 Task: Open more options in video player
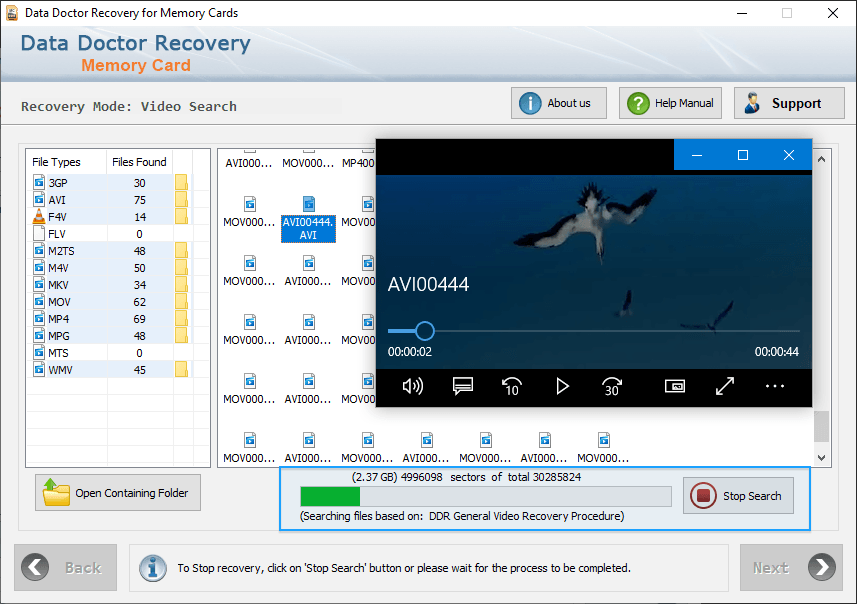coord(774,386)
